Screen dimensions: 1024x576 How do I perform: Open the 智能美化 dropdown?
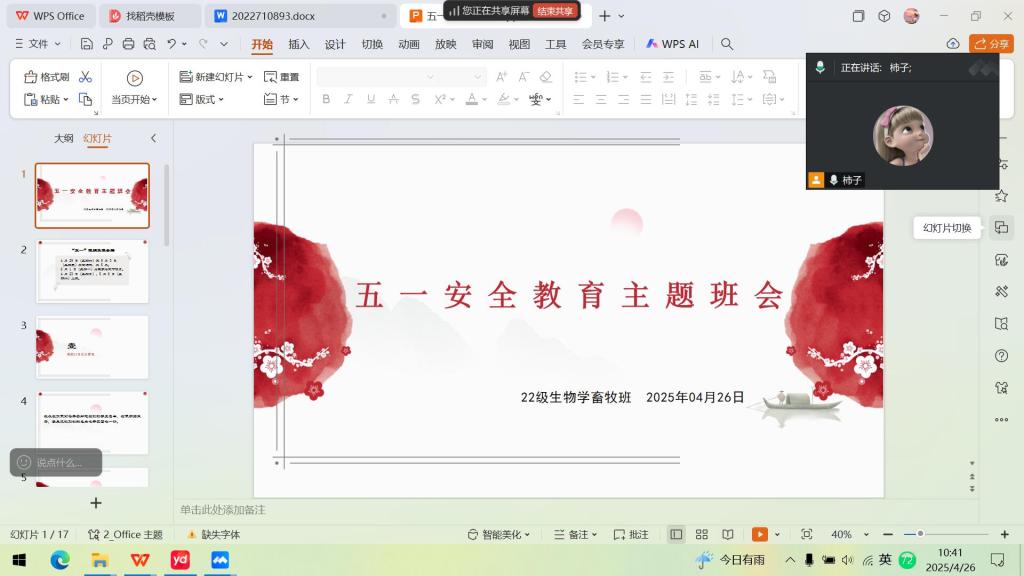tap(500, 535)
